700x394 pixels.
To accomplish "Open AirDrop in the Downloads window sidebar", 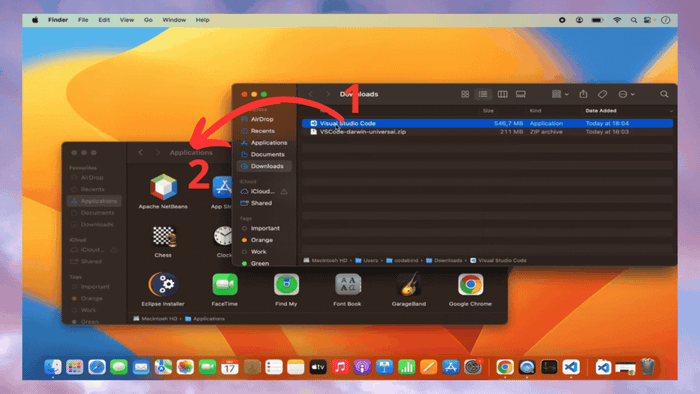I will tap(262, 119).
